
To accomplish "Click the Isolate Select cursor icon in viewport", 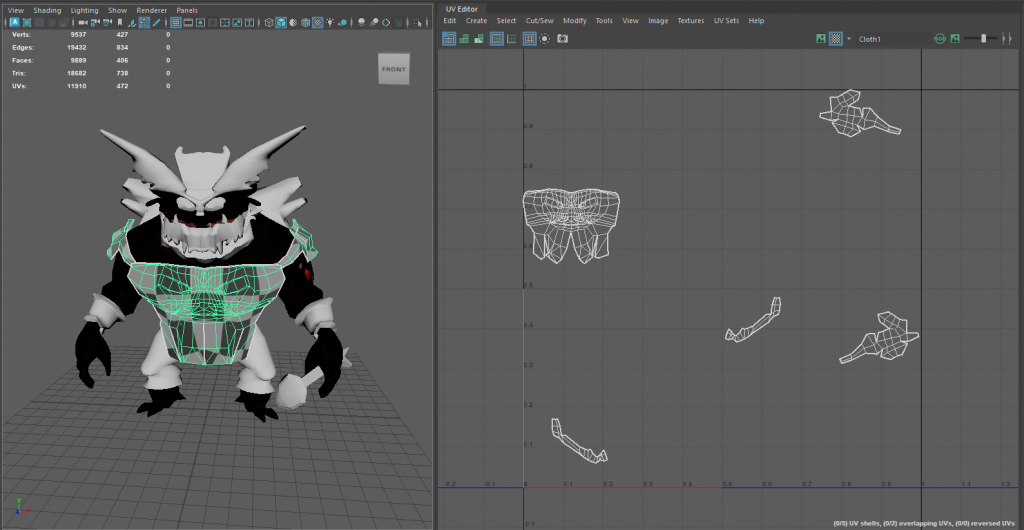I will point(418,22).
